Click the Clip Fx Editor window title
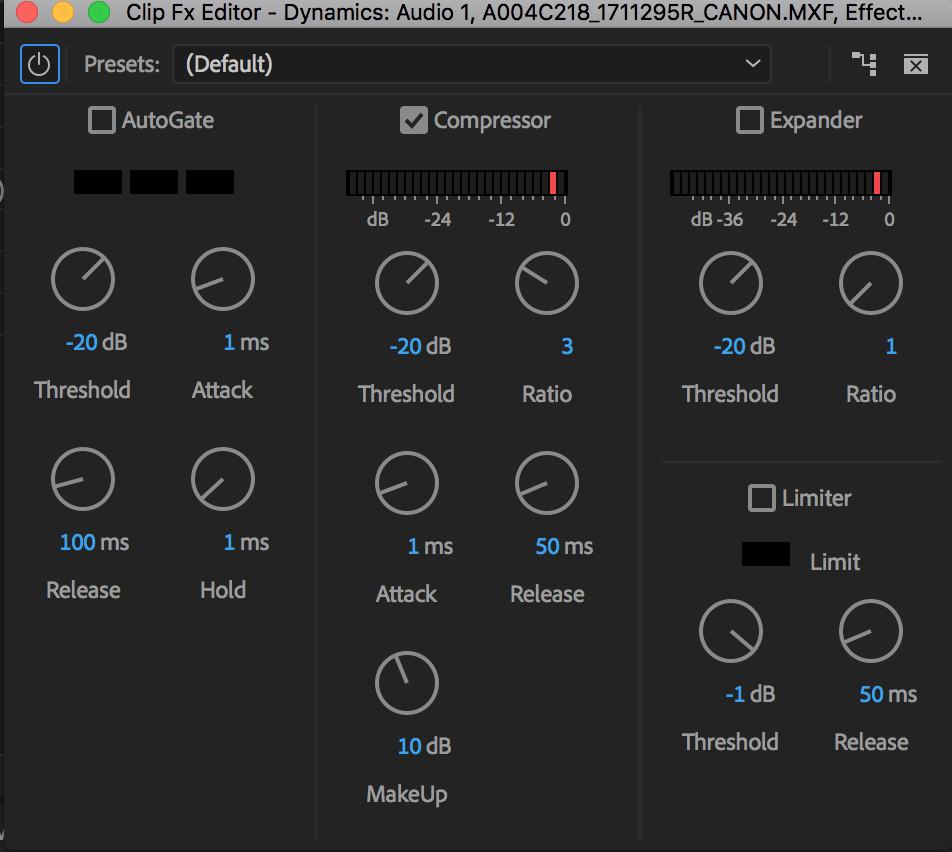952x852 pixels. [x=524, y=12]
